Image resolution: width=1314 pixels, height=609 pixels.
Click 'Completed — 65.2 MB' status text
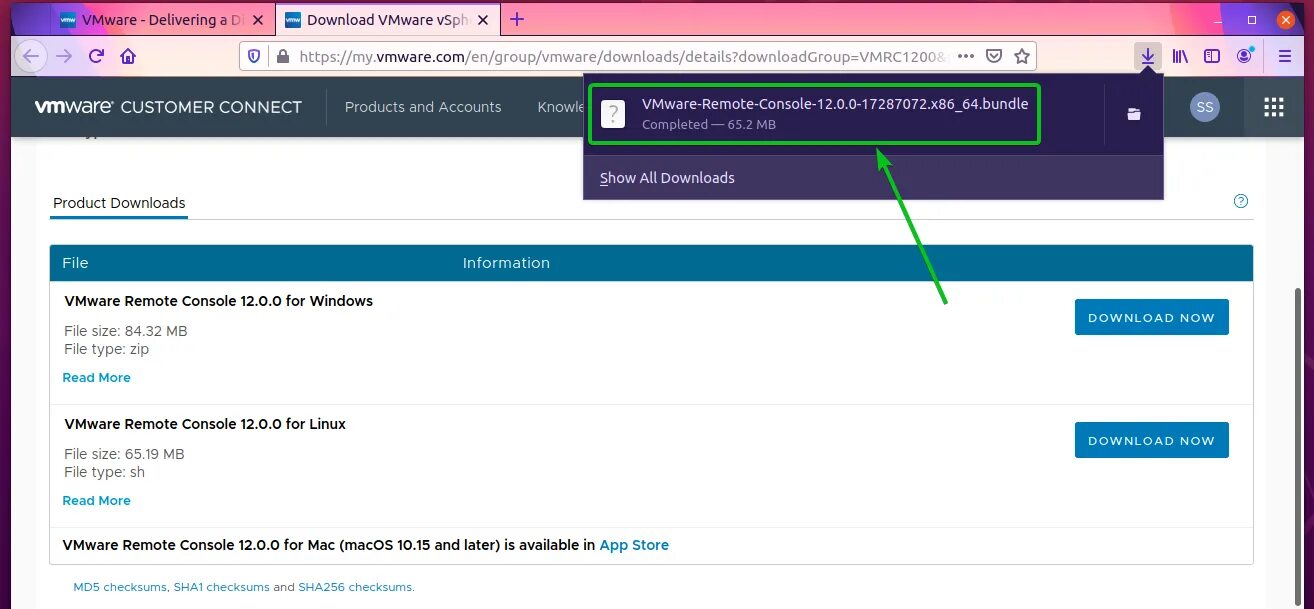(709, 125)
